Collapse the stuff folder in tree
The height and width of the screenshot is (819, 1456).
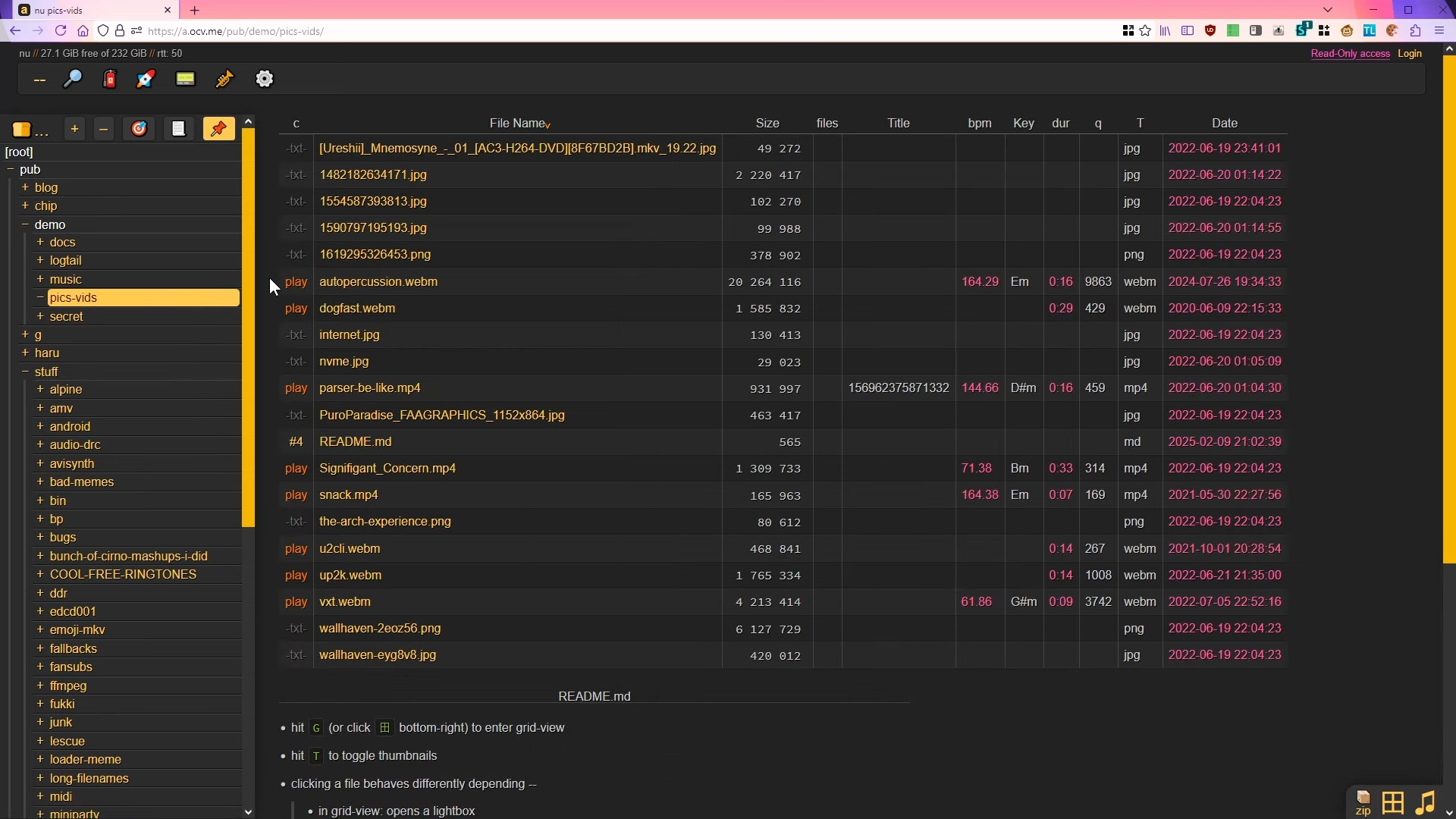pyautogui.click(x=25, y=372)
